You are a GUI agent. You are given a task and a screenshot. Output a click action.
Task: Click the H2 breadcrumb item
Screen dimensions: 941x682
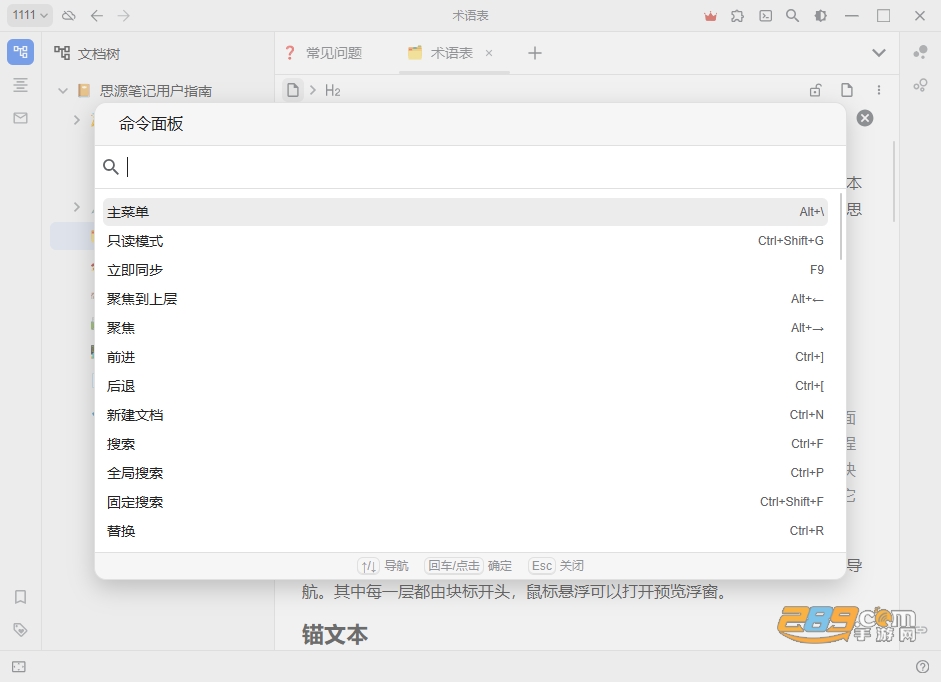[332, 91]
